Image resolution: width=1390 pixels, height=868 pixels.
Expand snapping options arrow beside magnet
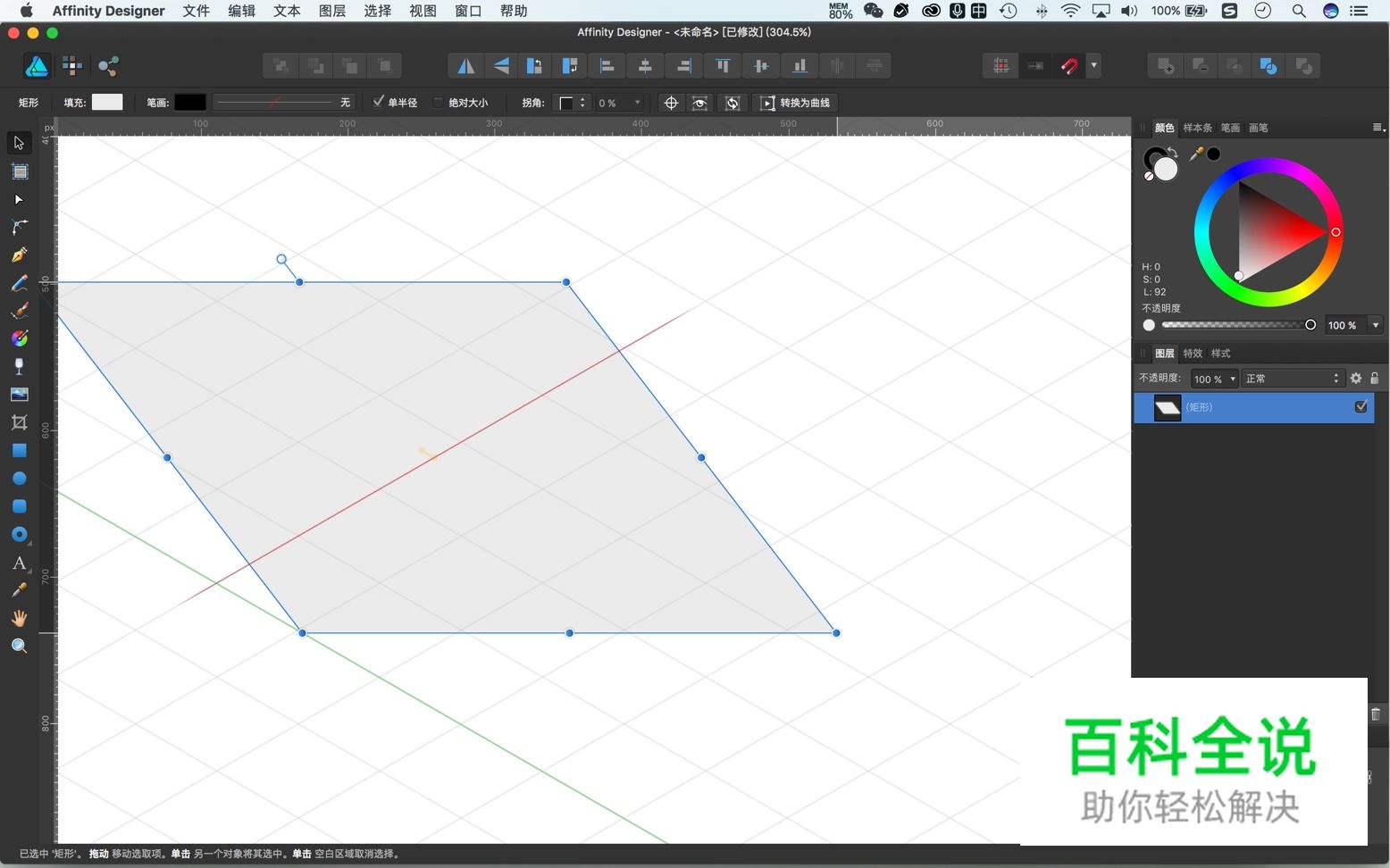tap(1093, 65)
